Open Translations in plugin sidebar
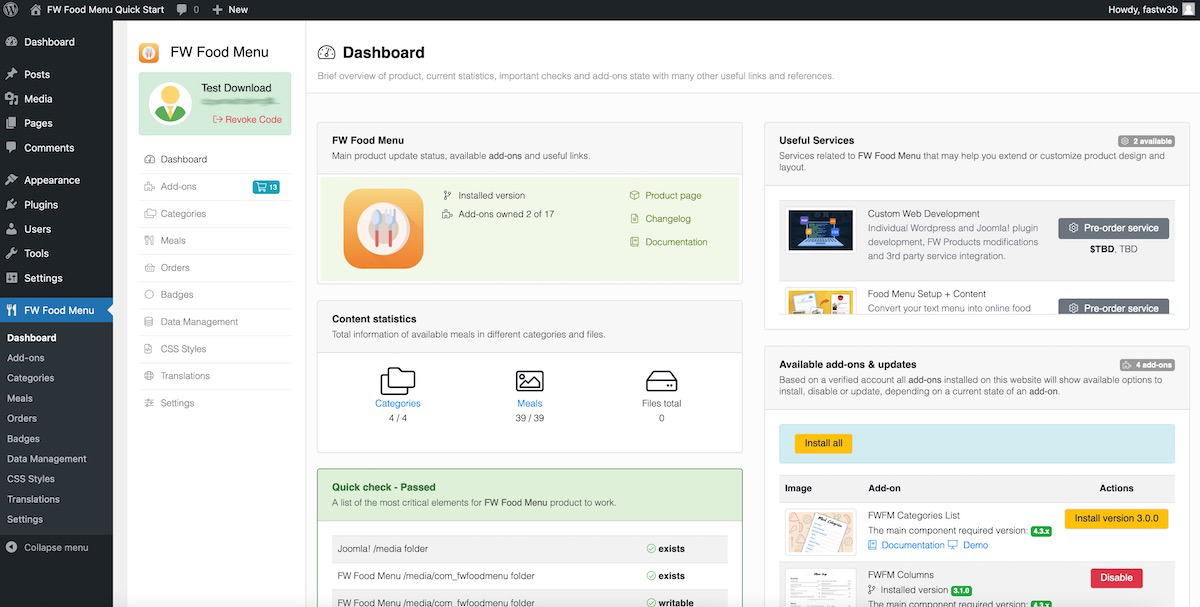Image resolution: width=1200 pixels, height=607 pixels. [185, 376]
